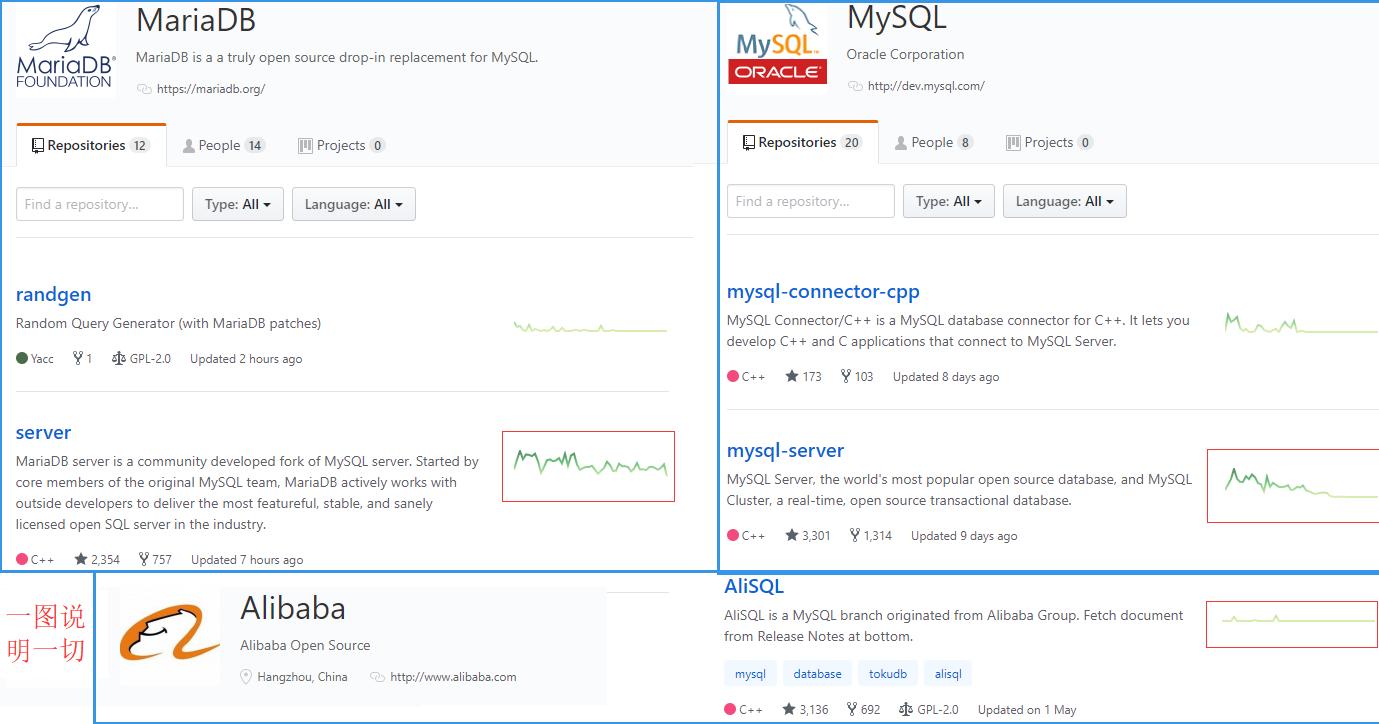This screenshot has height=724, width=1379.
Task: Click the "Updated 8 days ago" text
Action: coord(946,376)
